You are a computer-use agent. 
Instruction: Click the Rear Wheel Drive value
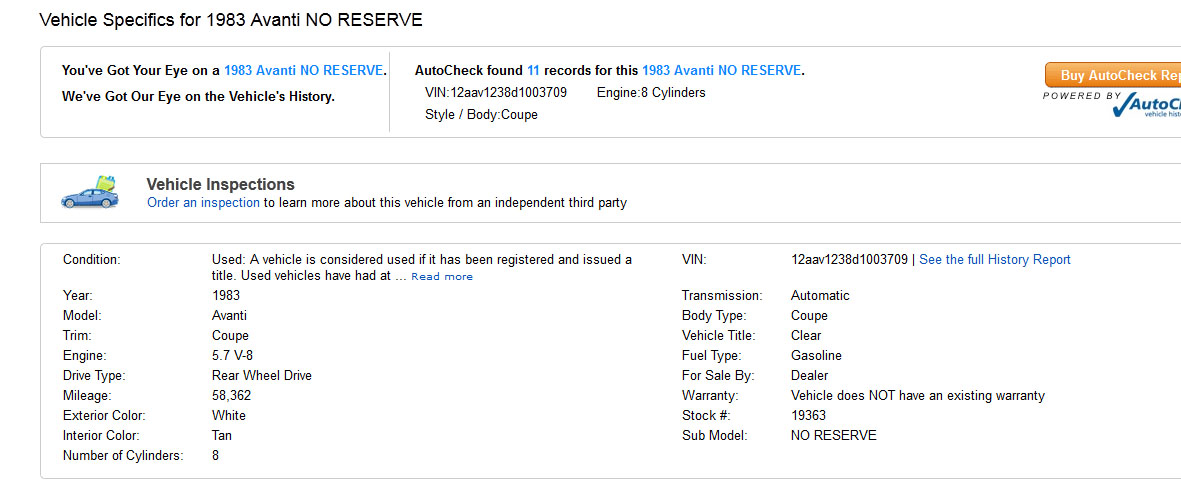point(262,376)
